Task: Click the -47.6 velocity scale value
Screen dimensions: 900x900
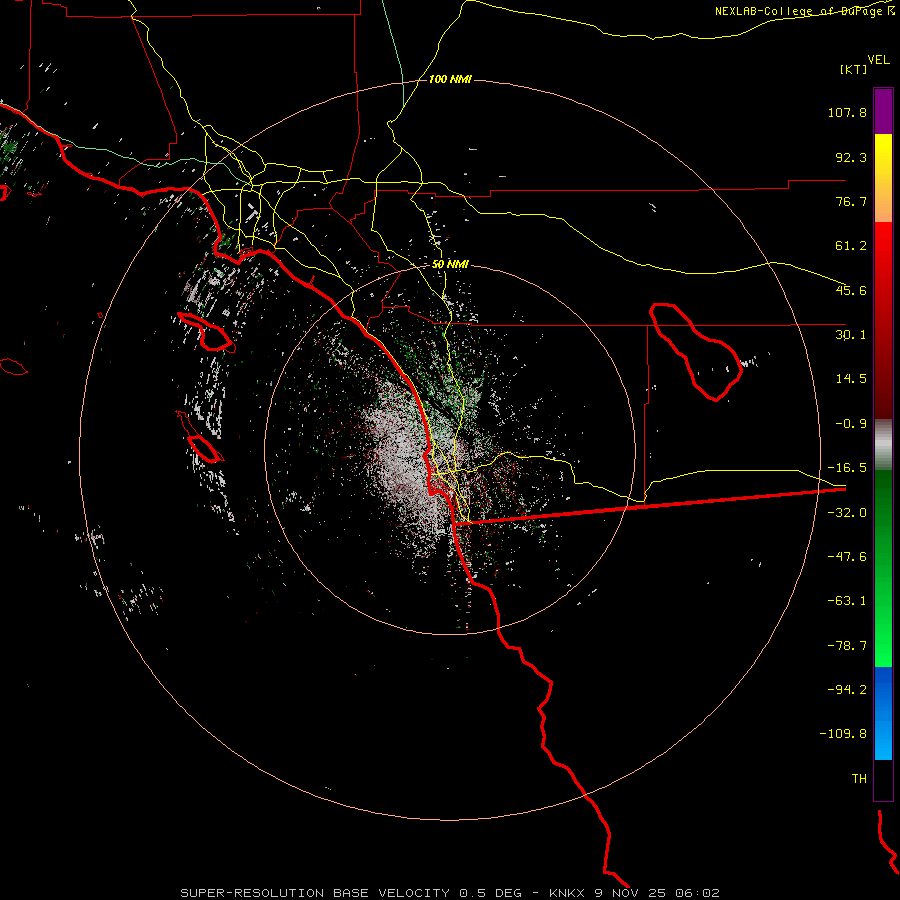Action: 847,557
